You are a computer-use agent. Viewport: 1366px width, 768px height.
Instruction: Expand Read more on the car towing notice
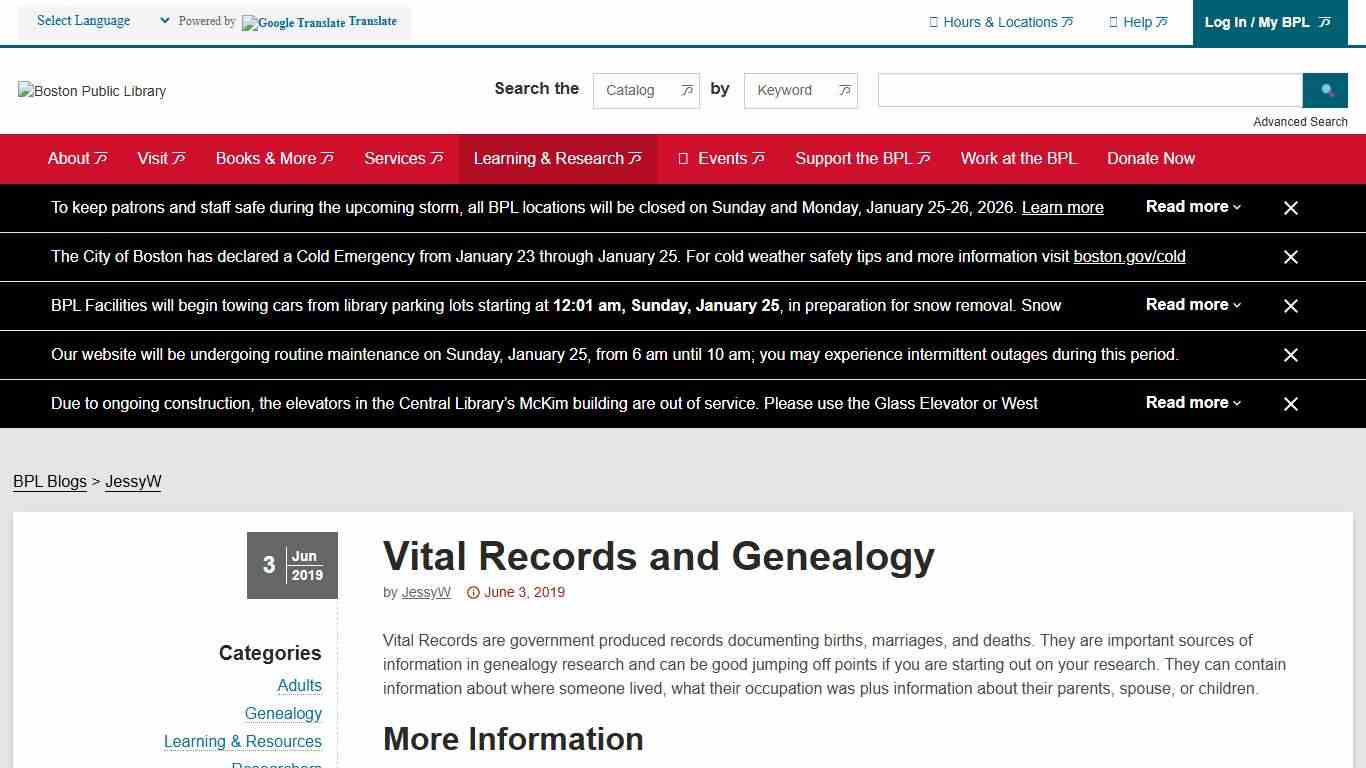coord(1192,305)
